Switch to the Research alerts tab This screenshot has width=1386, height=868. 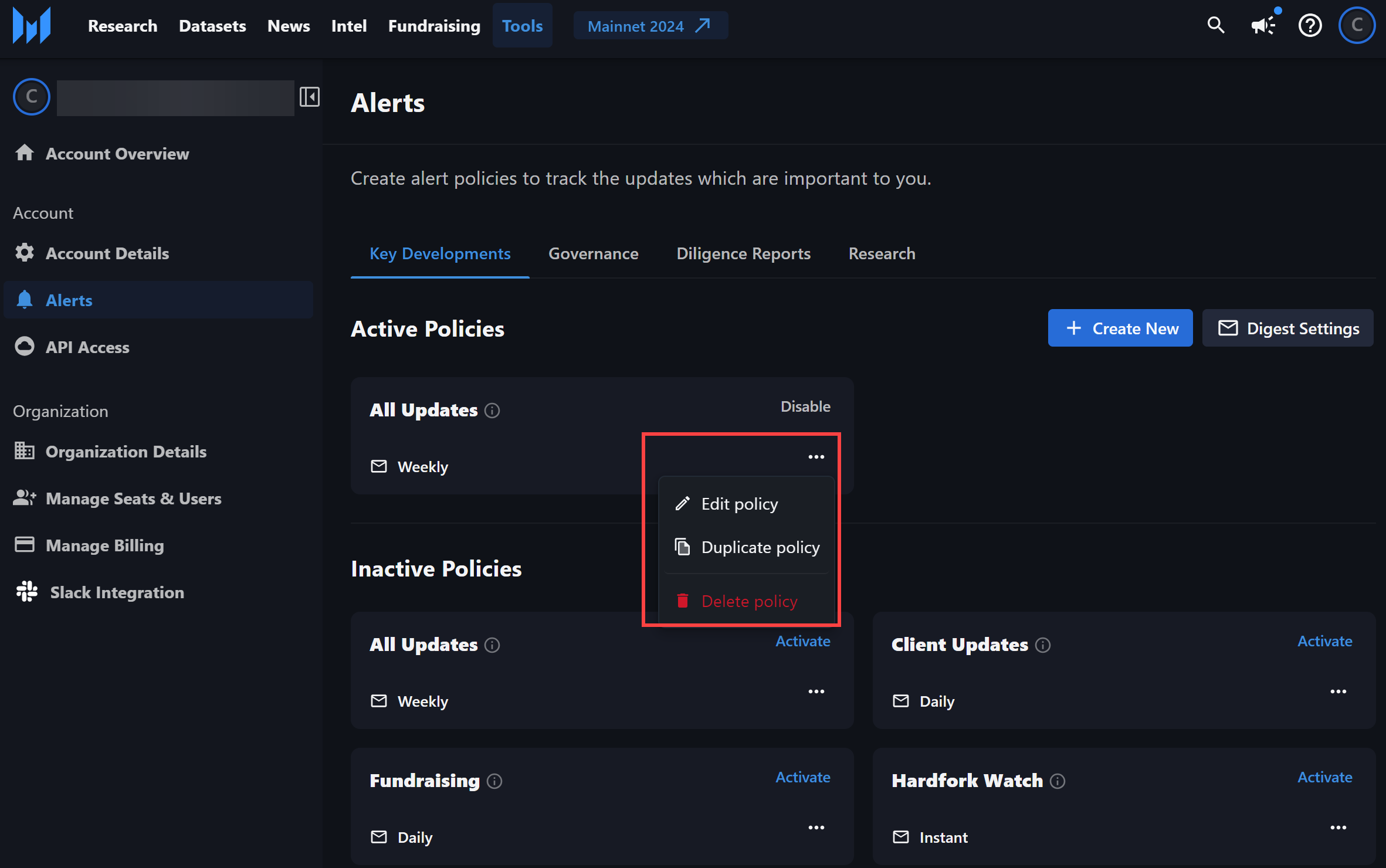(x=882, y=253)
